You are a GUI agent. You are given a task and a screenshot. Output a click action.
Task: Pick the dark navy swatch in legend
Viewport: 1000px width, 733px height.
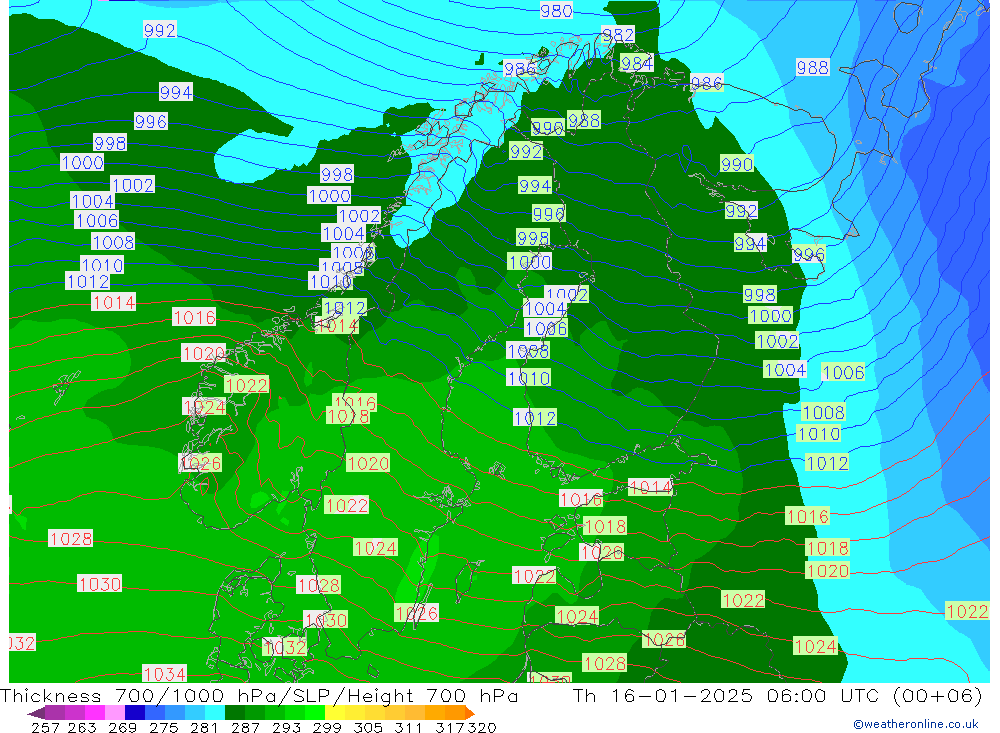[x=135, y=713]
